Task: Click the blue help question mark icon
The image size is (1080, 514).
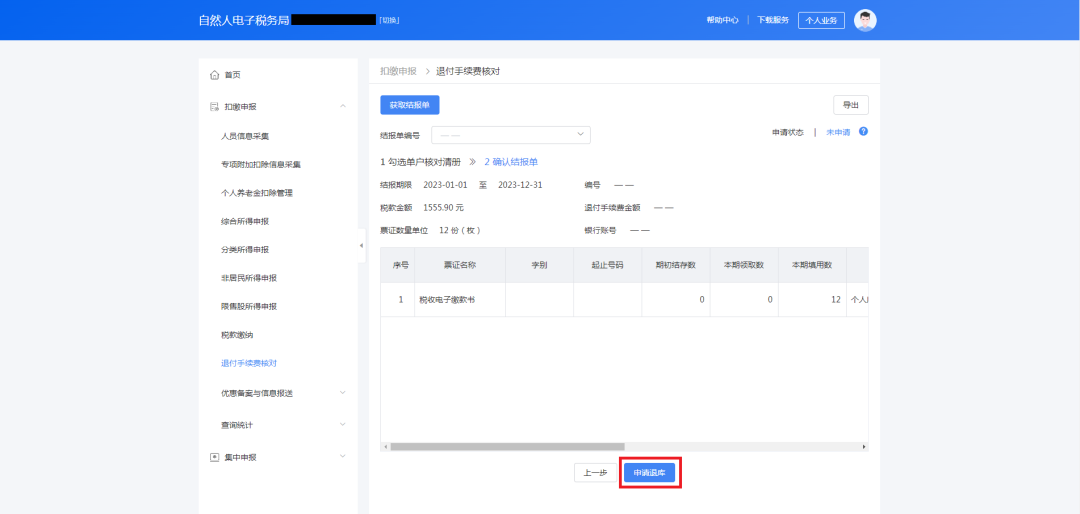Action: click(863, 132)
